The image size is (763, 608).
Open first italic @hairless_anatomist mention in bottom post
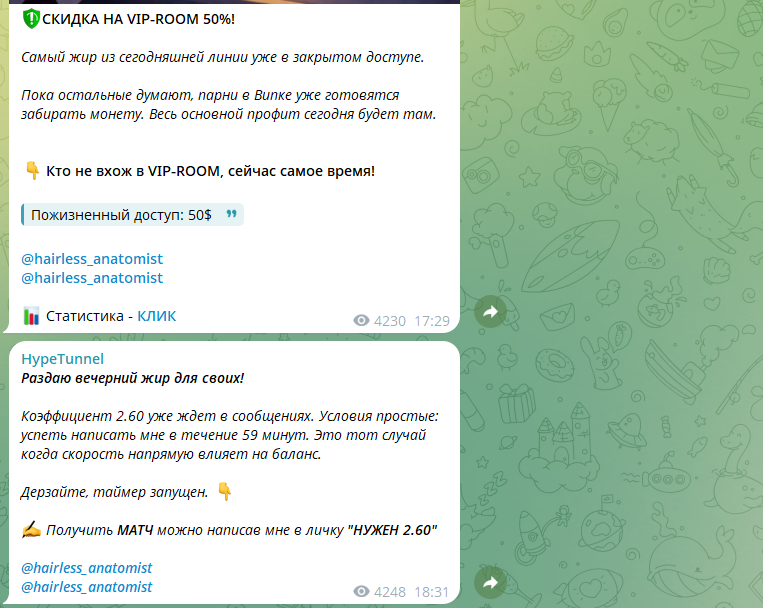coord(87,568)
